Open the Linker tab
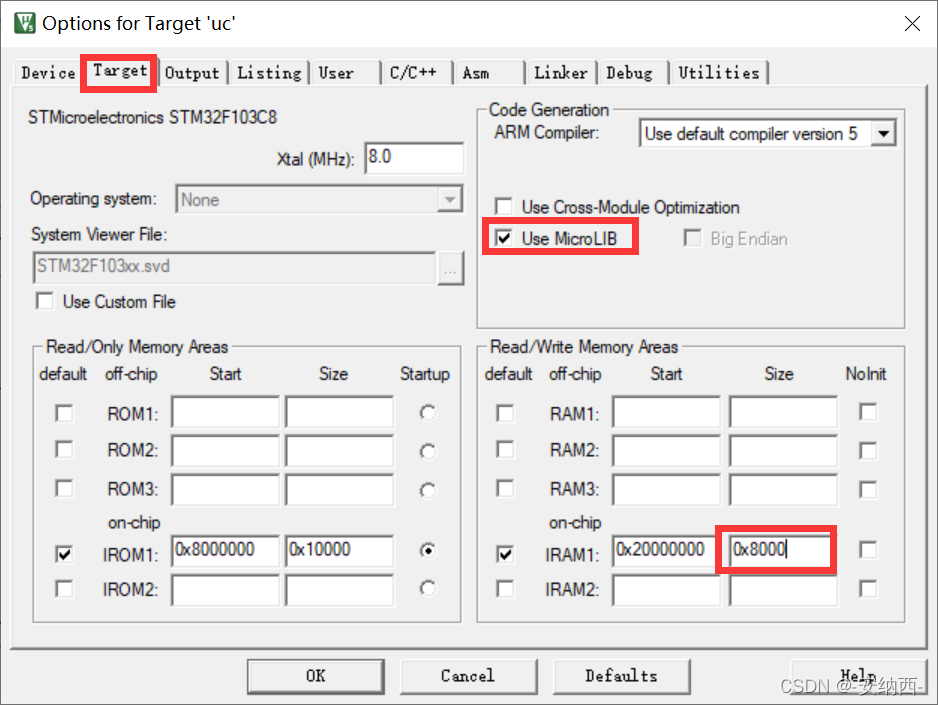Viewport: 938px width, 705px height. click(x=561, y=73)
